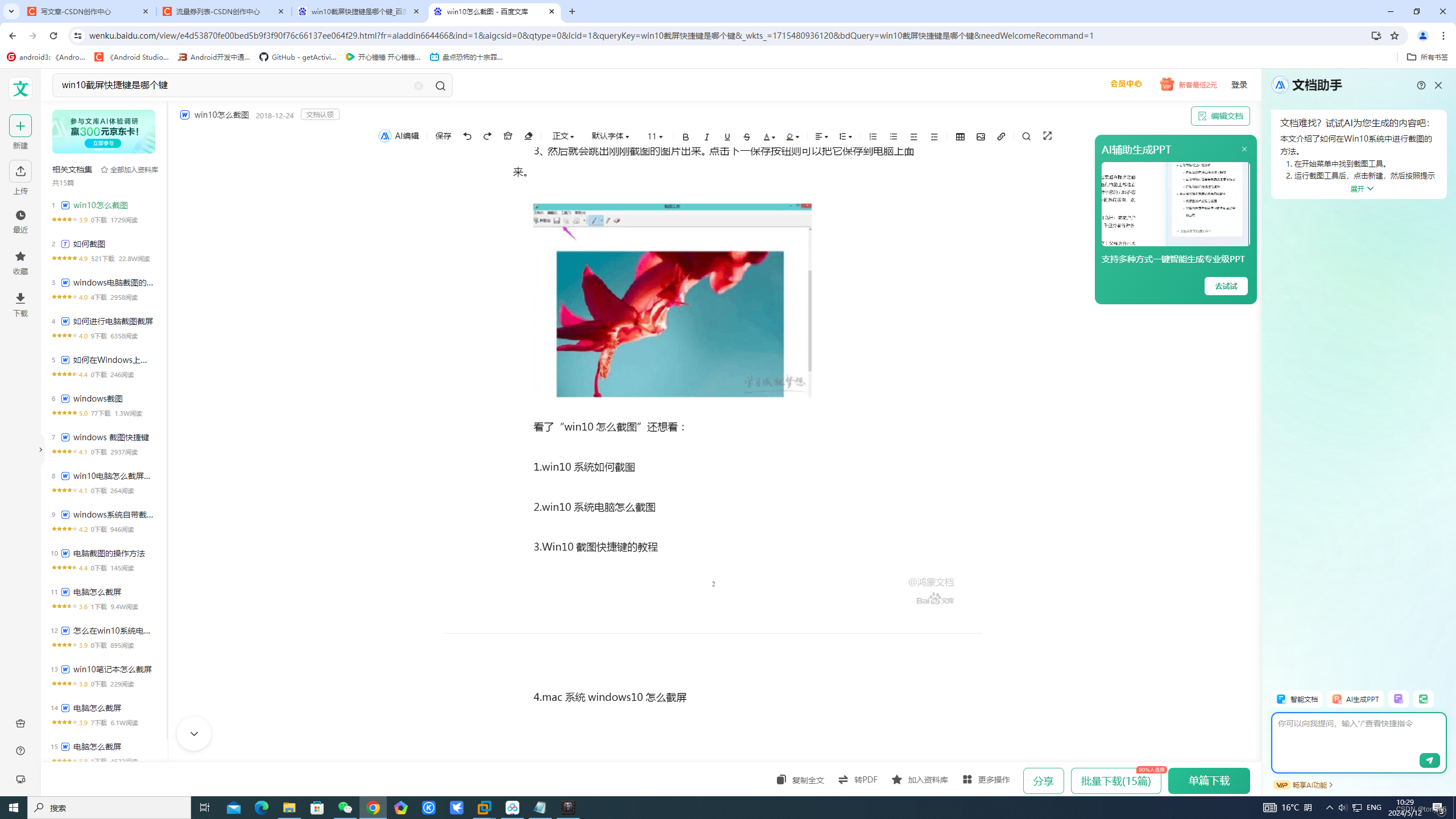Open the 默认字体 font dropdown
The image size is (1456, 819).
coord(610,136)
